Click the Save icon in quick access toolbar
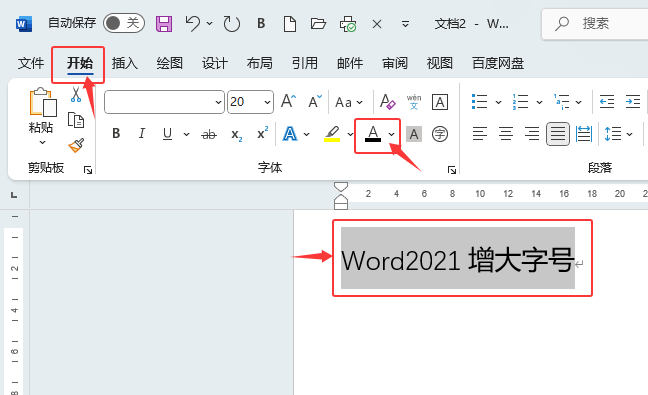Screen dimensions: 648x395 [x=164, y=24]
